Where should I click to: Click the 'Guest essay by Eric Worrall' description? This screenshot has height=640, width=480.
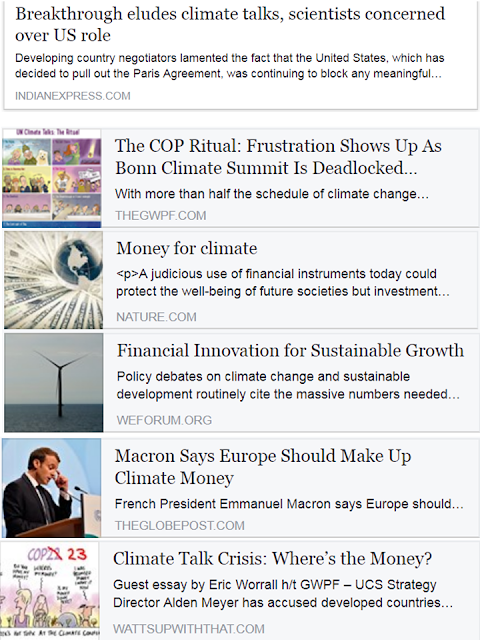pos(283,593)
